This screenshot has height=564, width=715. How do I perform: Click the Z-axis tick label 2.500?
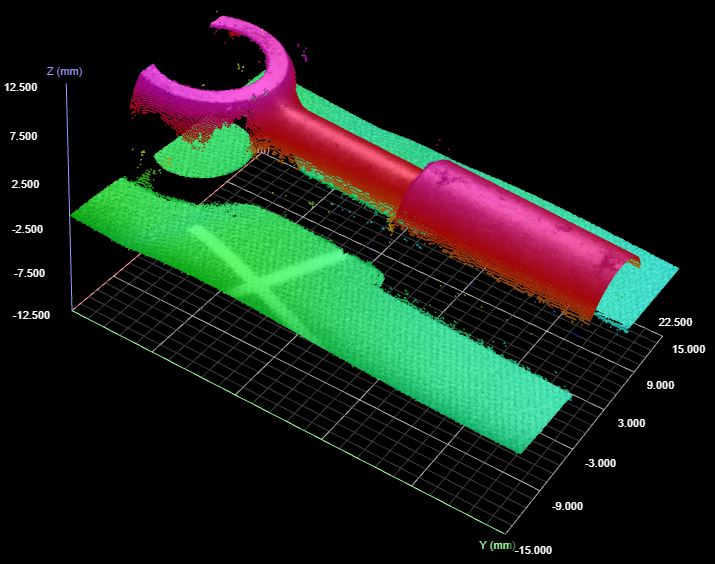coord(25,184)
